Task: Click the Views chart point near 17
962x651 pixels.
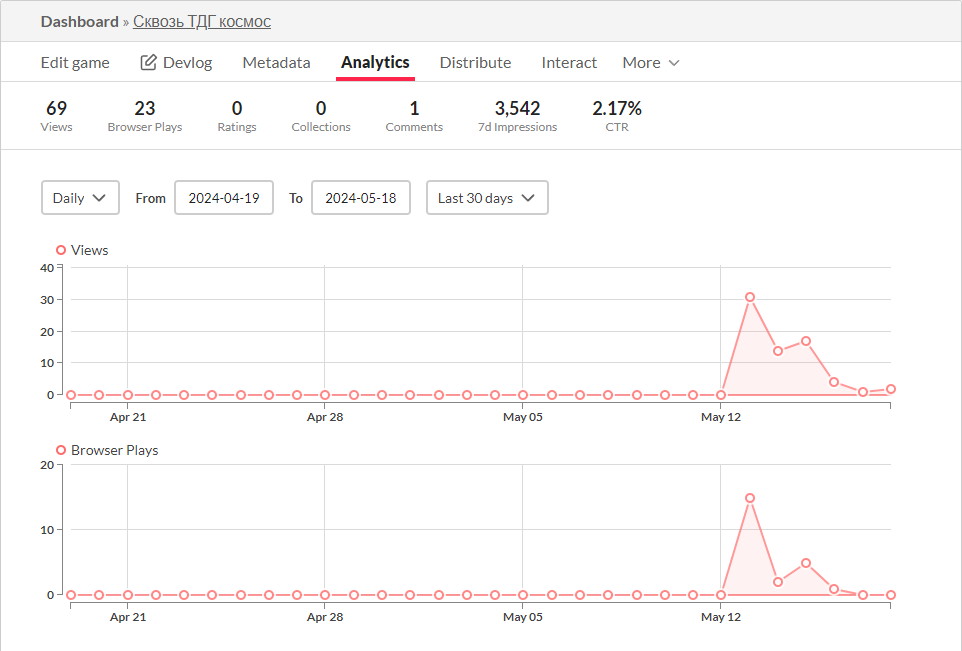Action: click(806, 341)
